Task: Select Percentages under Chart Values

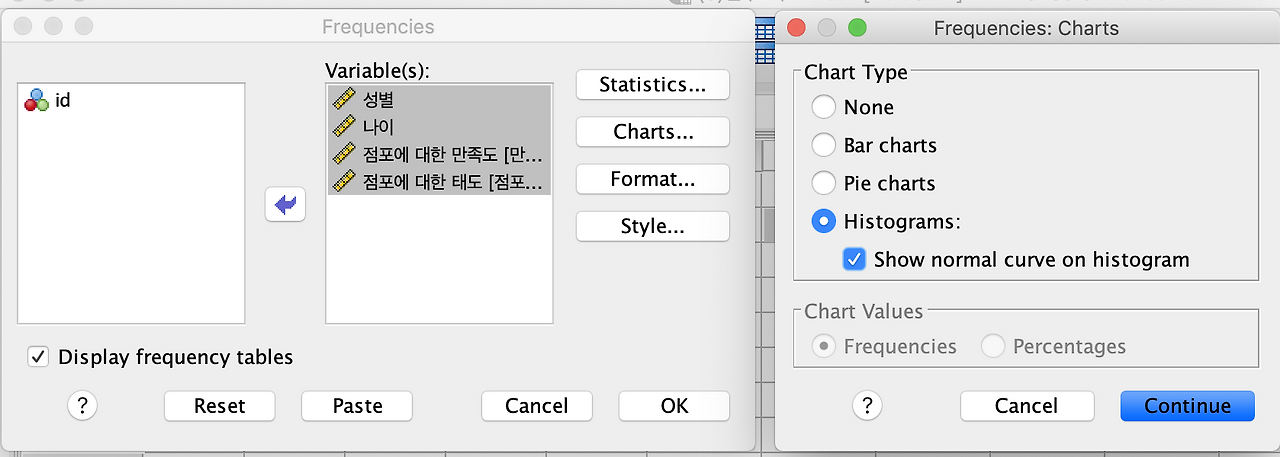Action: [993, 346]
